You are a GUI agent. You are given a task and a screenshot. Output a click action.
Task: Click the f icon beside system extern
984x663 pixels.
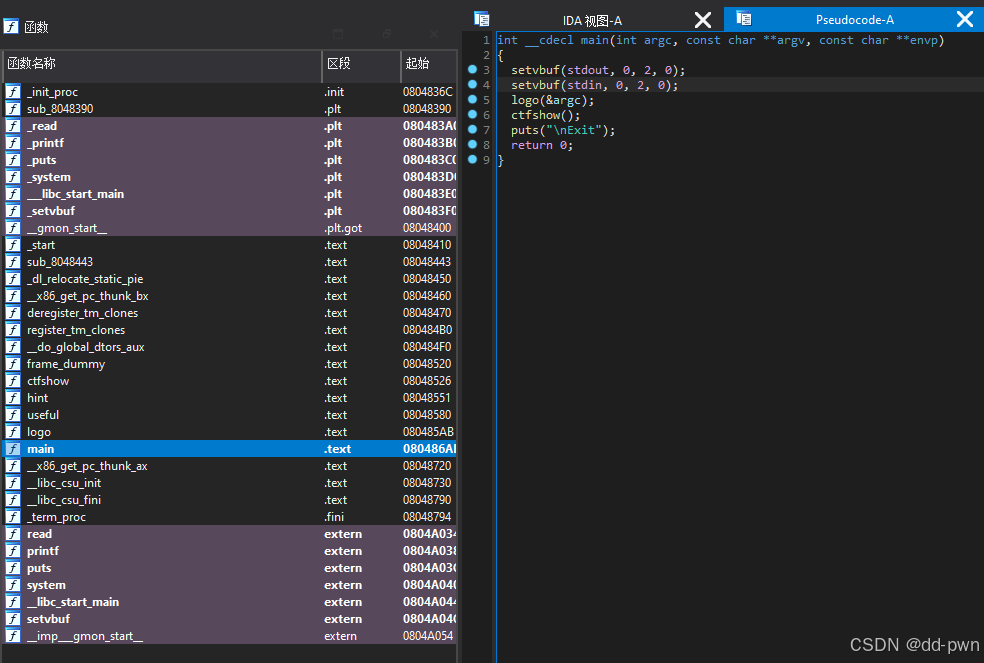point(12,585)
